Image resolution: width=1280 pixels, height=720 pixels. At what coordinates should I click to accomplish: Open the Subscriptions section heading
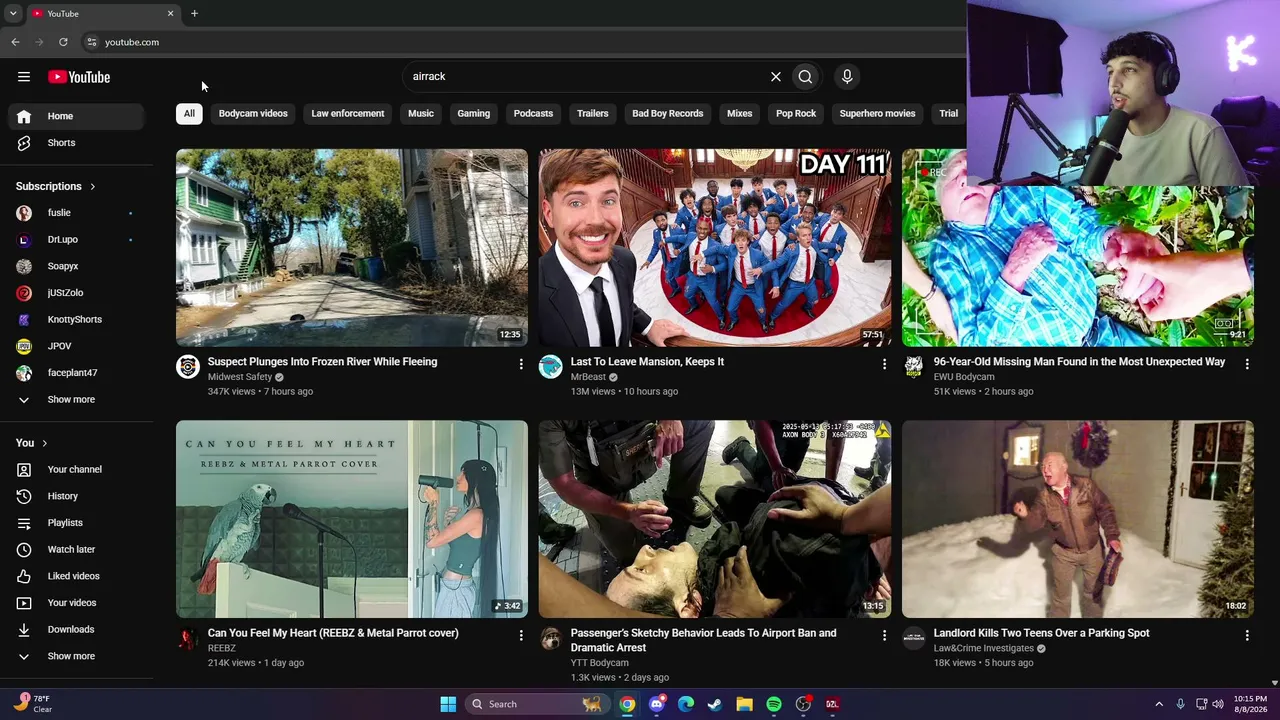pyautogui.click(x=56, y=187)
